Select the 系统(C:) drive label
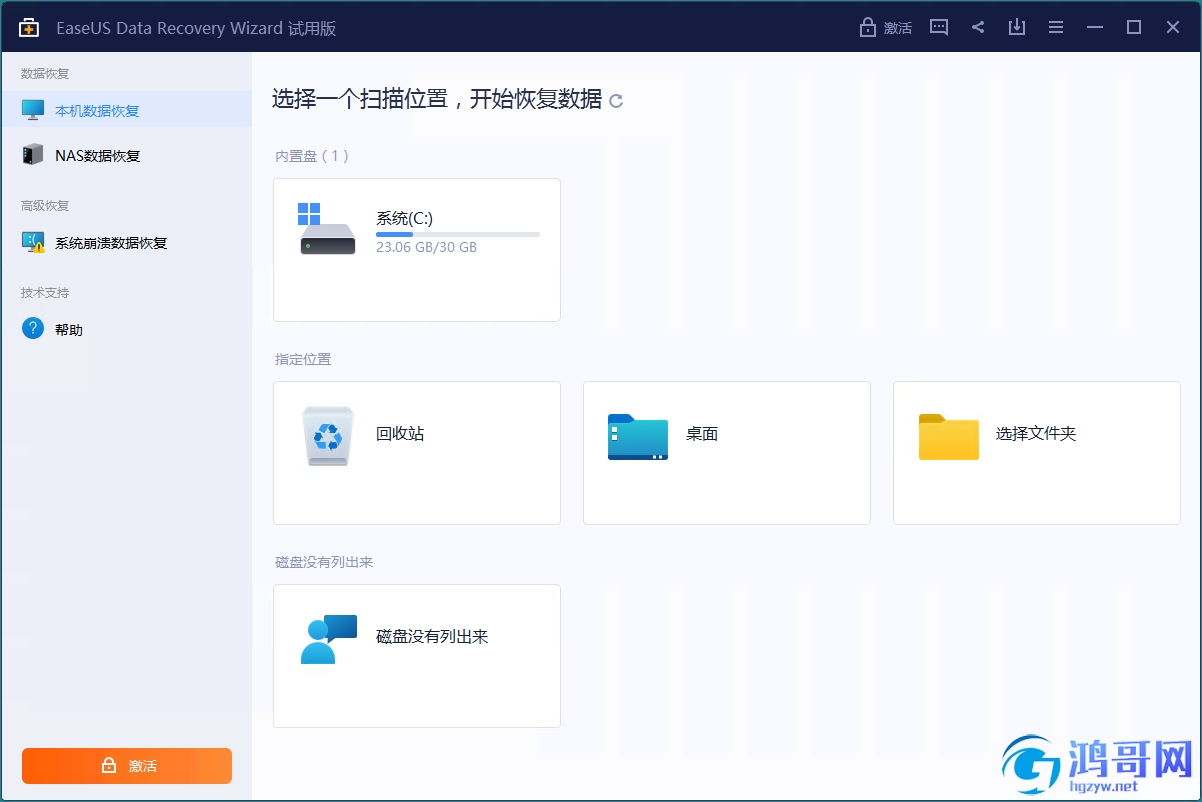Viewport: 1202px width, 802px height. coord(404,218)
